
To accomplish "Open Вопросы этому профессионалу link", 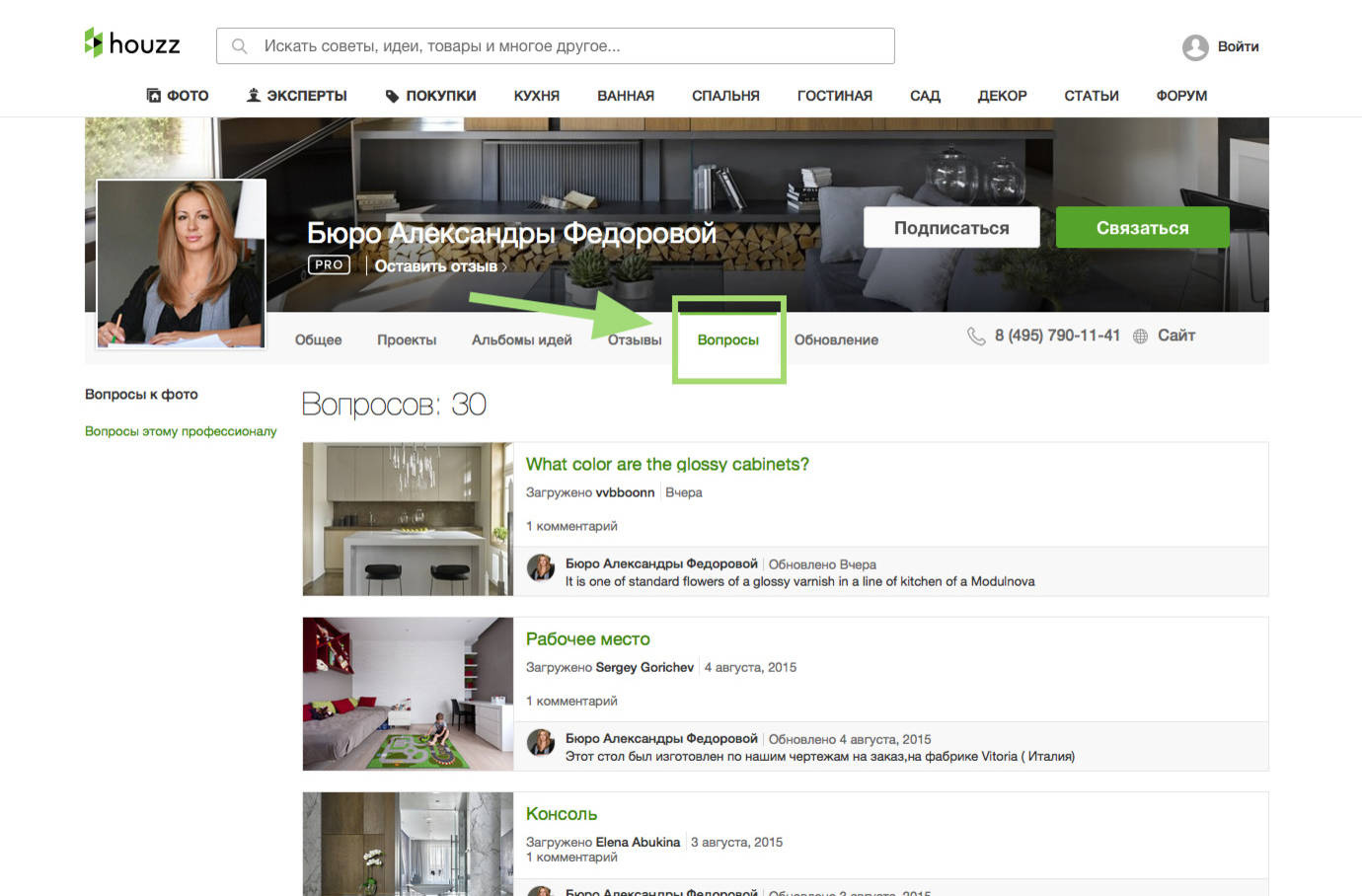I will (x=181, y=431).
